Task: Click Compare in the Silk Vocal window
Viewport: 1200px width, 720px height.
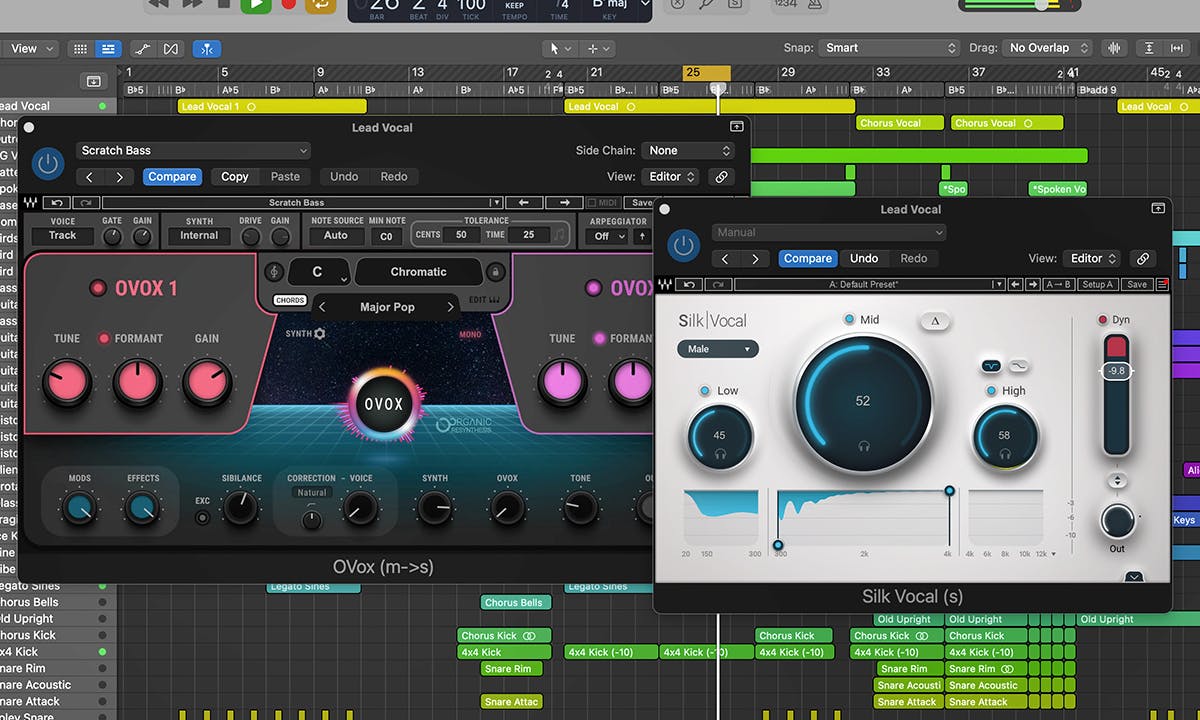Action: tap(807, 258)
